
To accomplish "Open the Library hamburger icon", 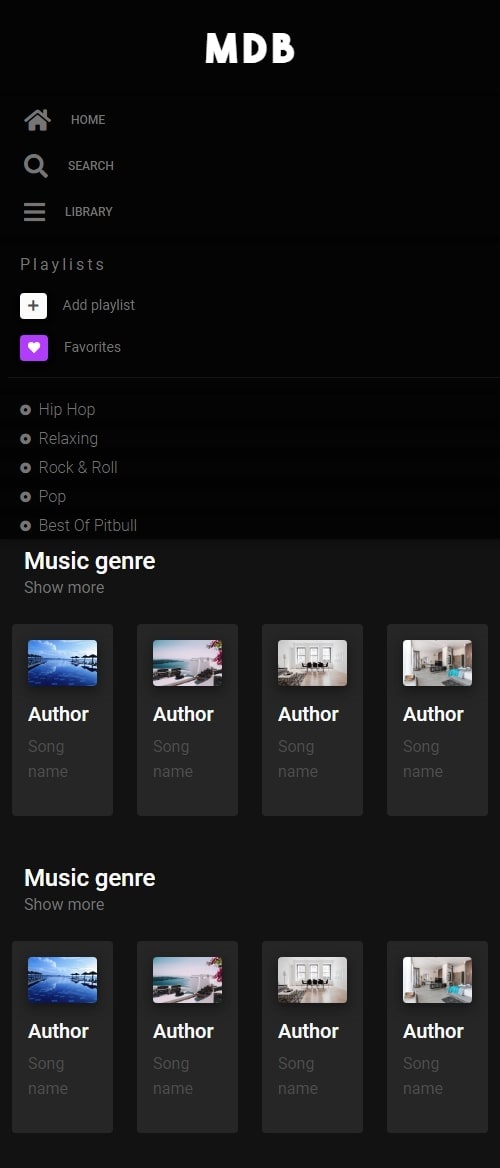I will coord(34,212).
